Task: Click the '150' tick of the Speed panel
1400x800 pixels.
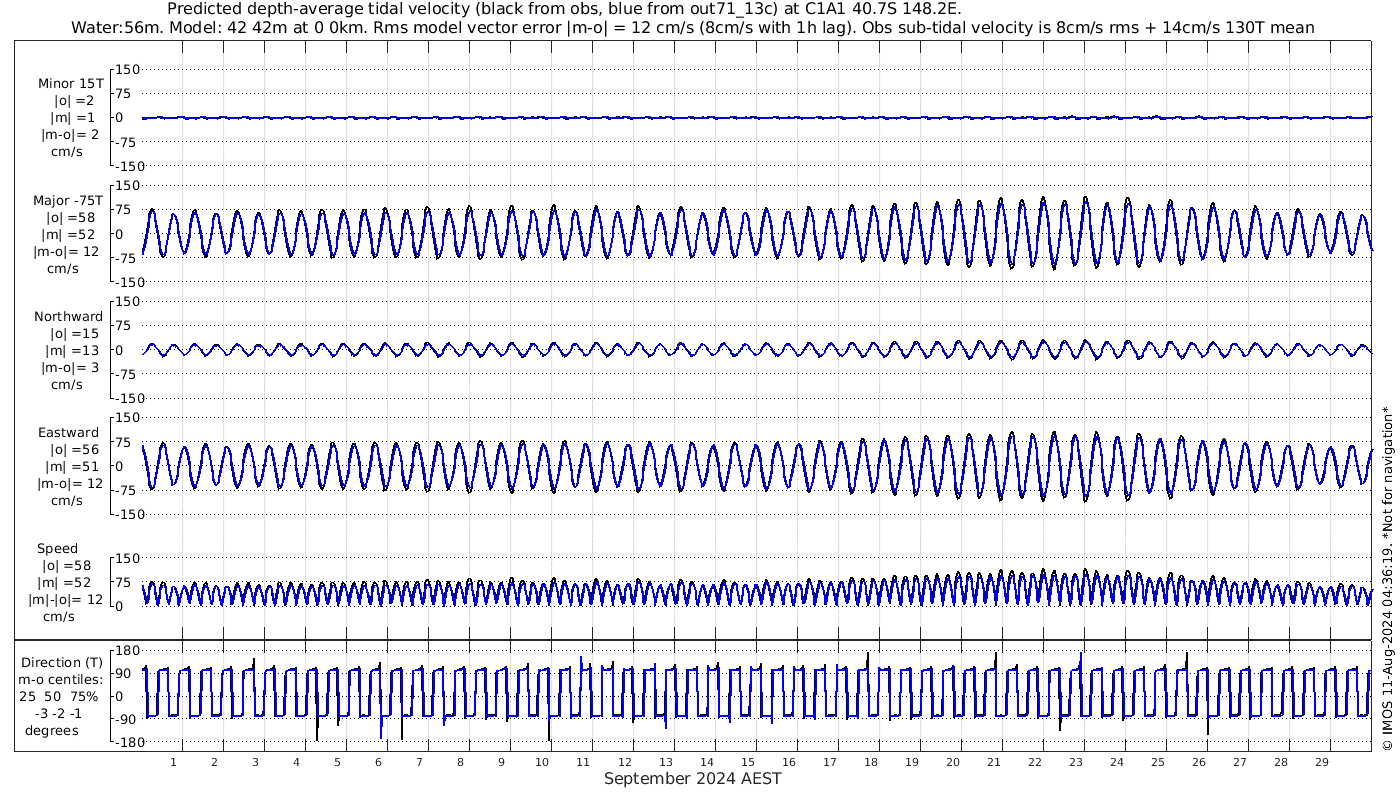Action: [x=127, y=558]
